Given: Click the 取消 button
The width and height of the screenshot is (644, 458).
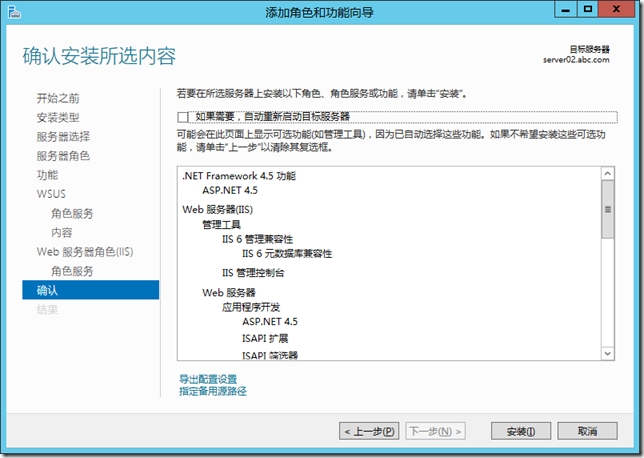Looking at the screenshot, I should [x=587, y=431].
